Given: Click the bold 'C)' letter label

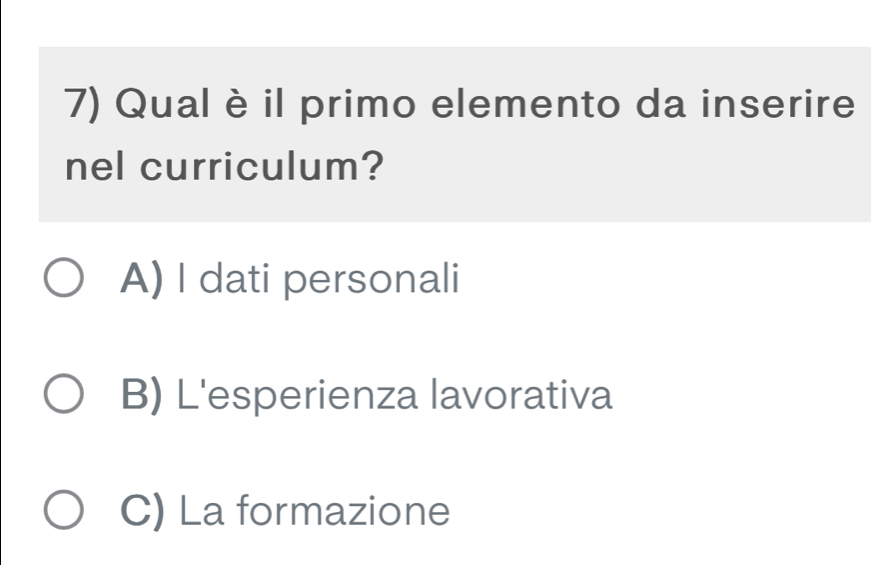Looking at the screenshot, I should (x=144, y=513).
